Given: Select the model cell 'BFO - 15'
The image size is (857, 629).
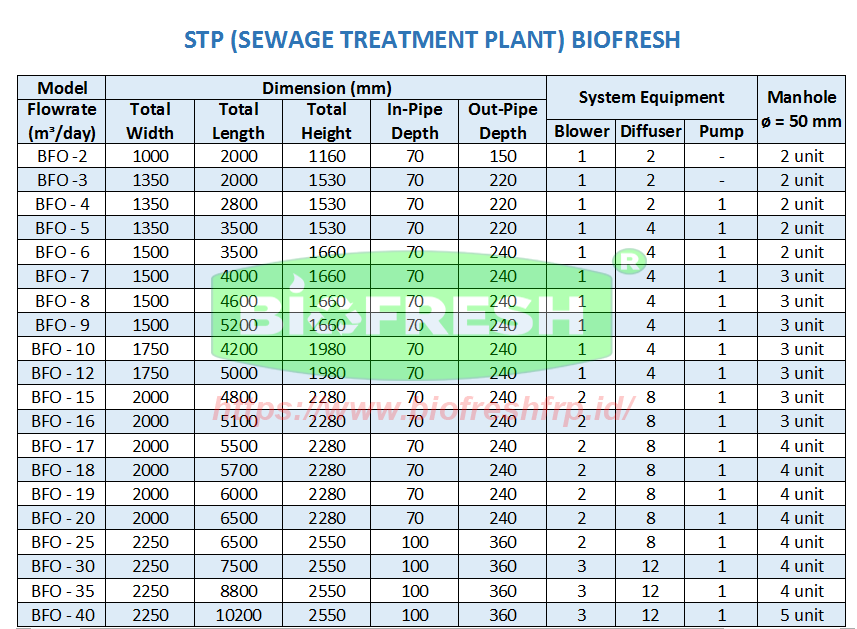Looking at the screenshot, I should coord(62,397).
